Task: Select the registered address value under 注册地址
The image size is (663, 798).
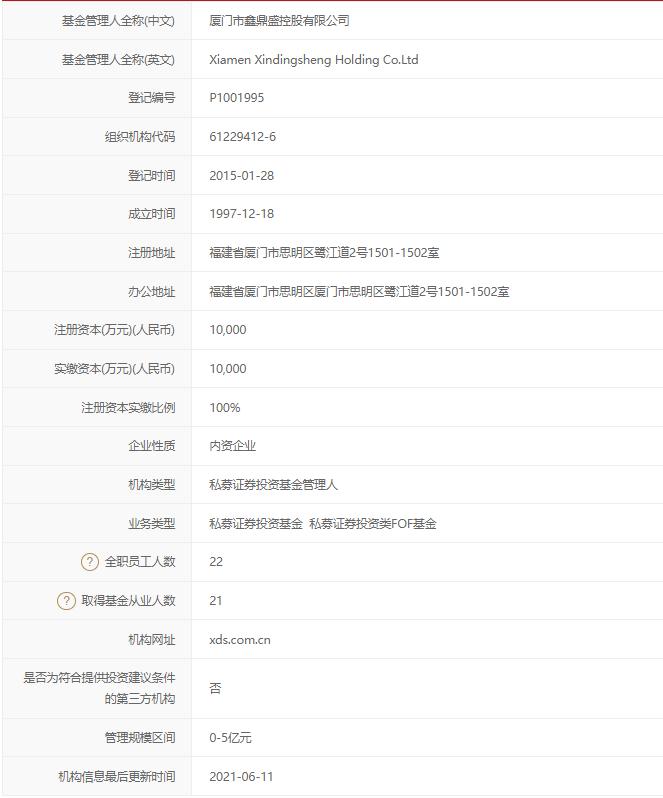Action: (x=324, y=253)
